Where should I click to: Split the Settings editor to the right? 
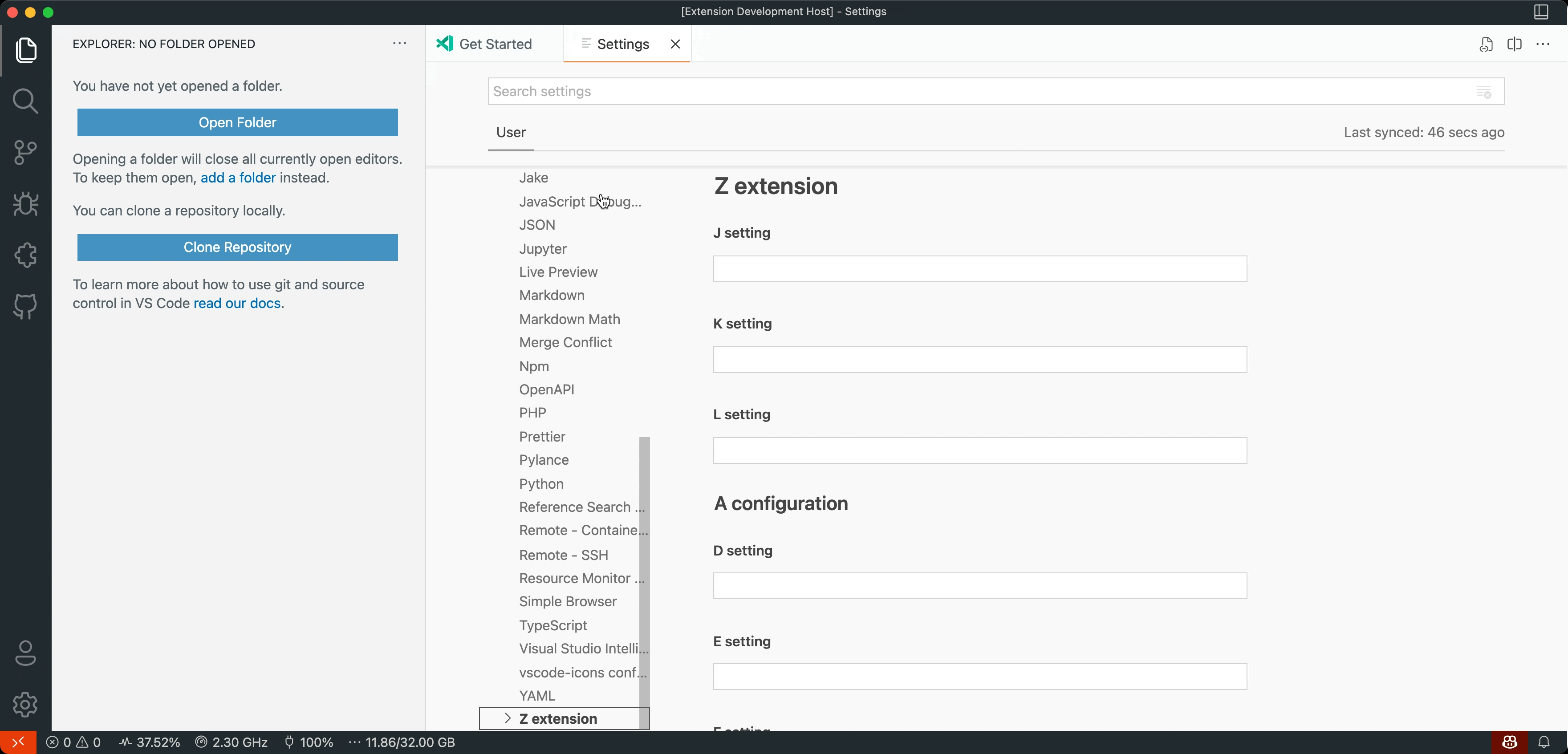(1515, 44)
